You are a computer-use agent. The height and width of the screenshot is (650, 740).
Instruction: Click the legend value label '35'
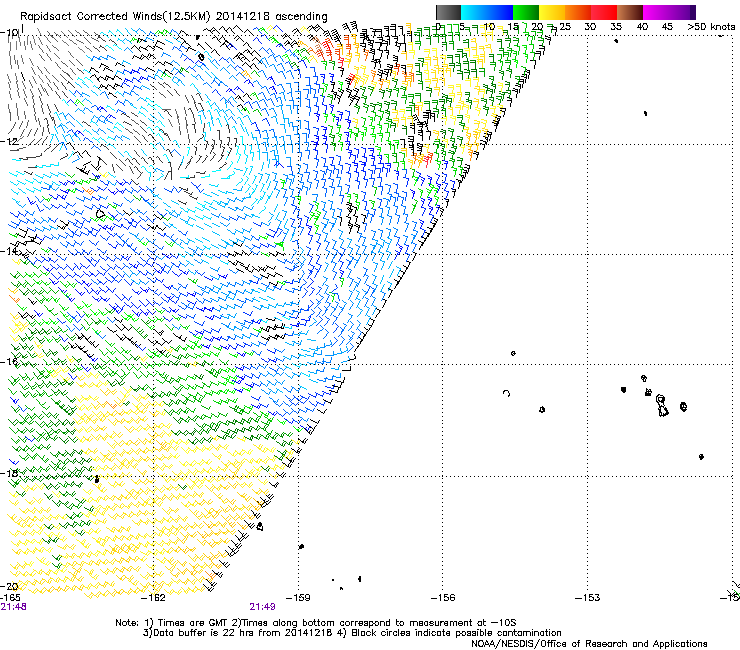616,27
